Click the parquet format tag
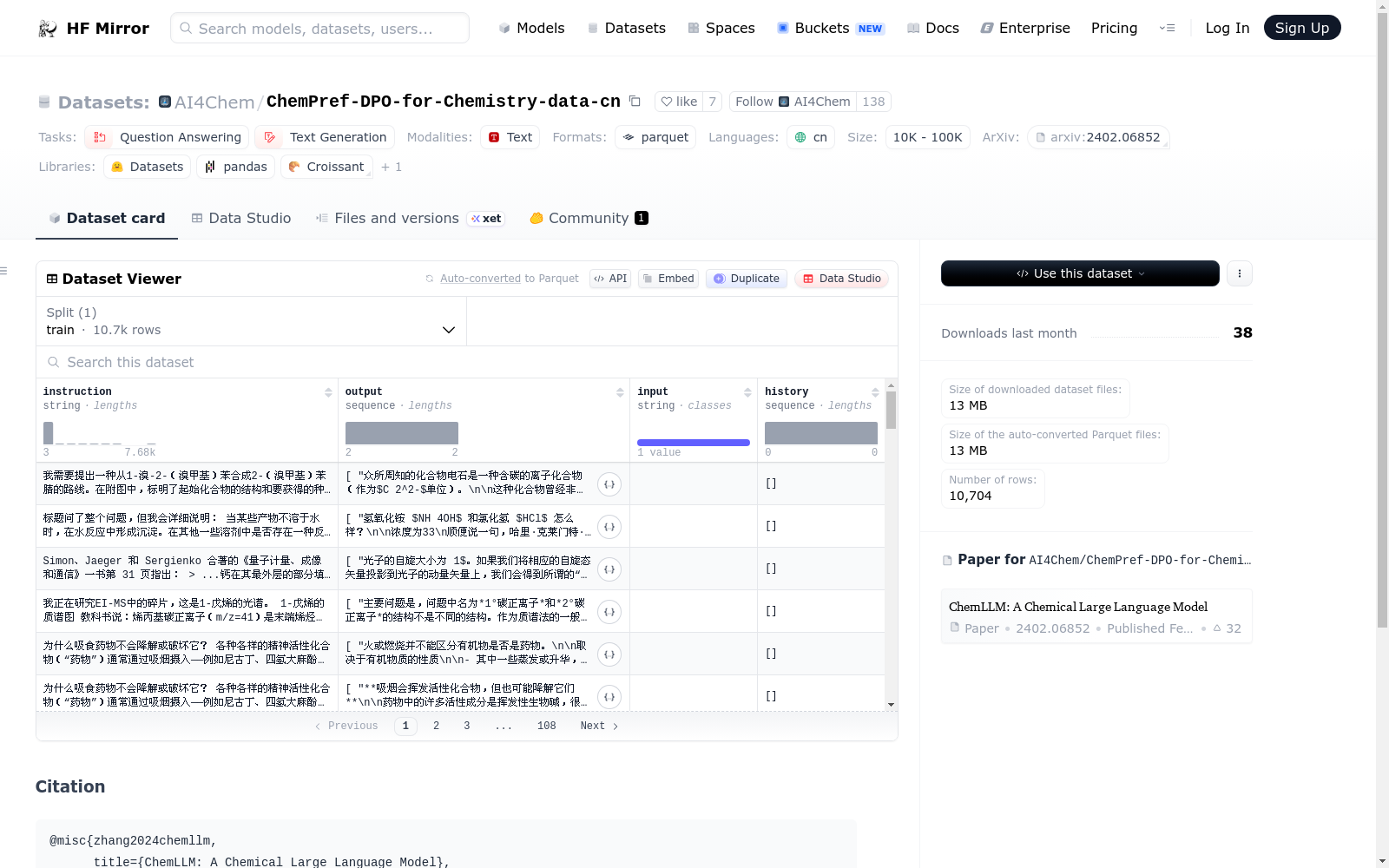 [655, 137]
